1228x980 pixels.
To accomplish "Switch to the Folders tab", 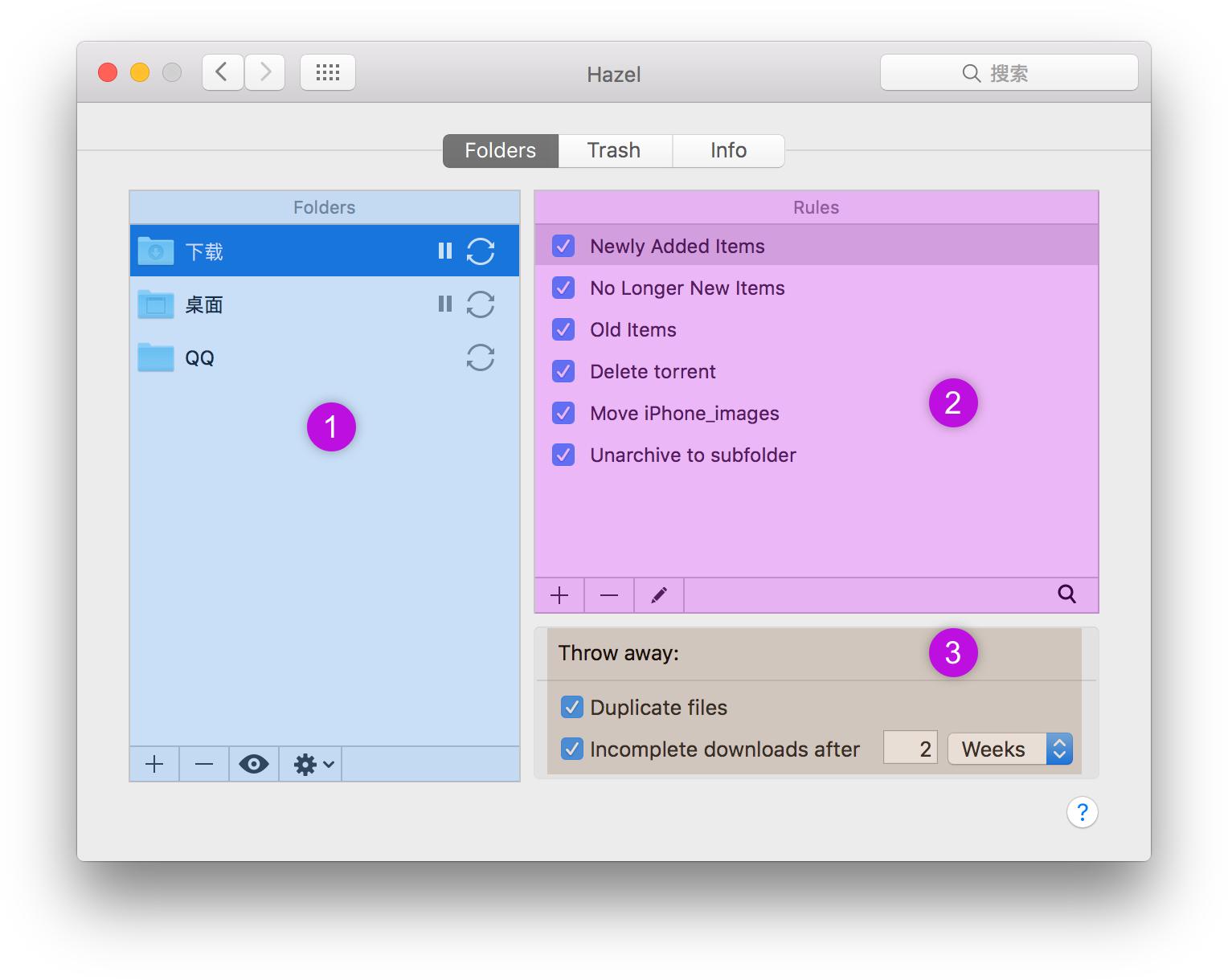I will pos(501,150).
